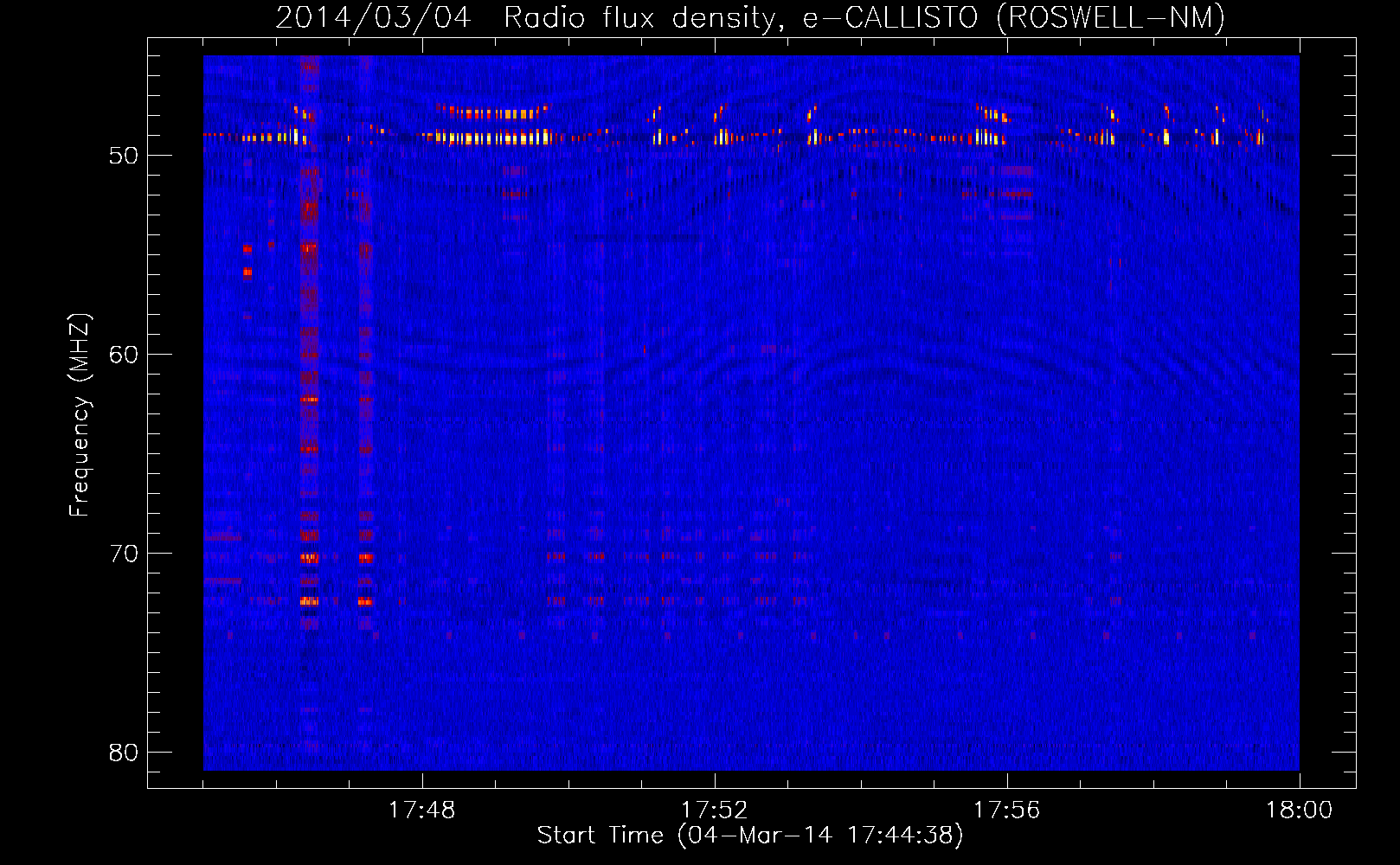The height and width of the screenshot is (865, 1400).
Task: Click the 17:48 time tick label
Action: coord(421,810)
